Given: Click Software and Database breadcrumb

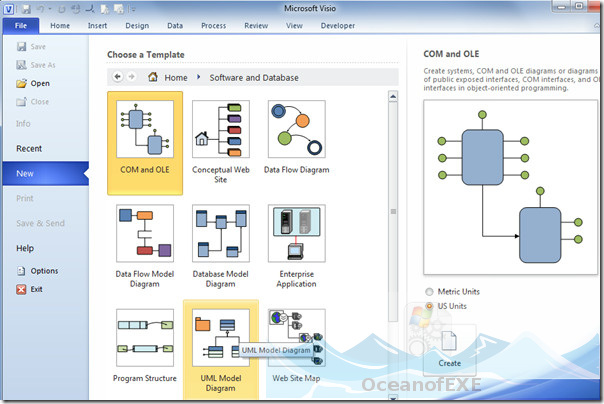Looking at the screenshot, I should tap(254, 77).
